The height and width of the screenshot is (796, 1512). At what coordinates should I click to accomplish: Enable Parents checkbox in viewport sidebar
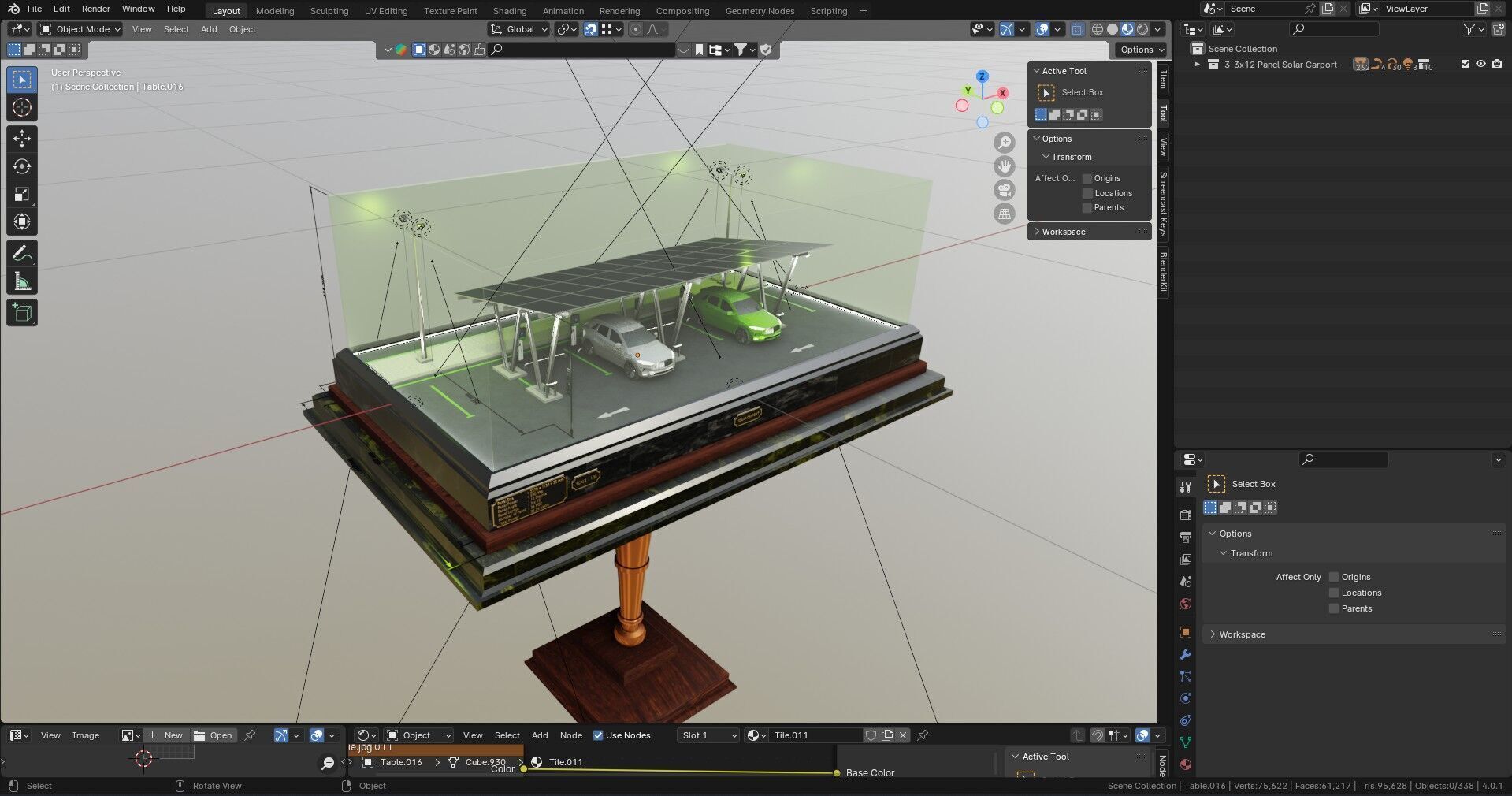tap(1087, 207)
